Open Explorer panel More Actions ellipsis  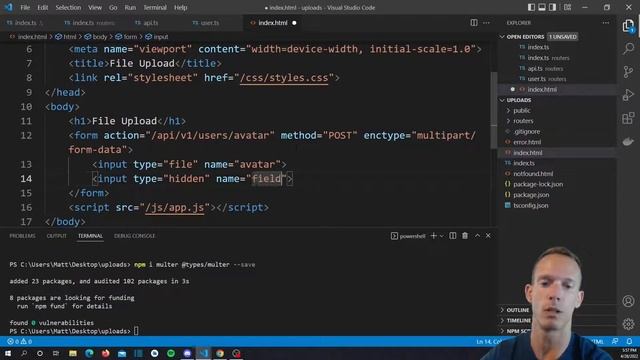(x=606, y=23)
